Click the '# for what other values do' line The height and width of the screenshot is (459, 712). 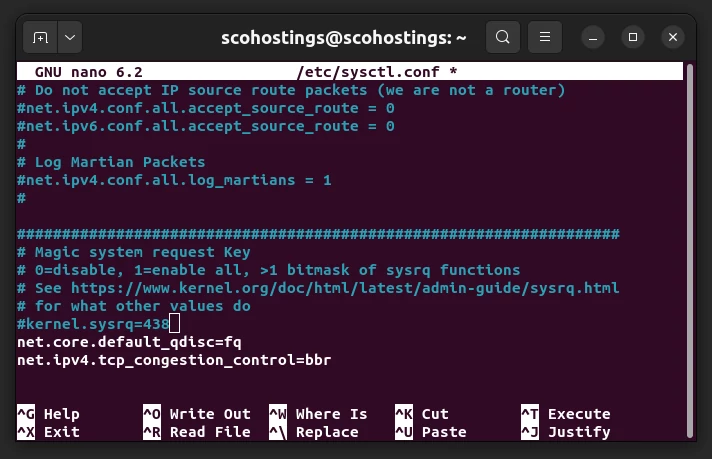134,306
